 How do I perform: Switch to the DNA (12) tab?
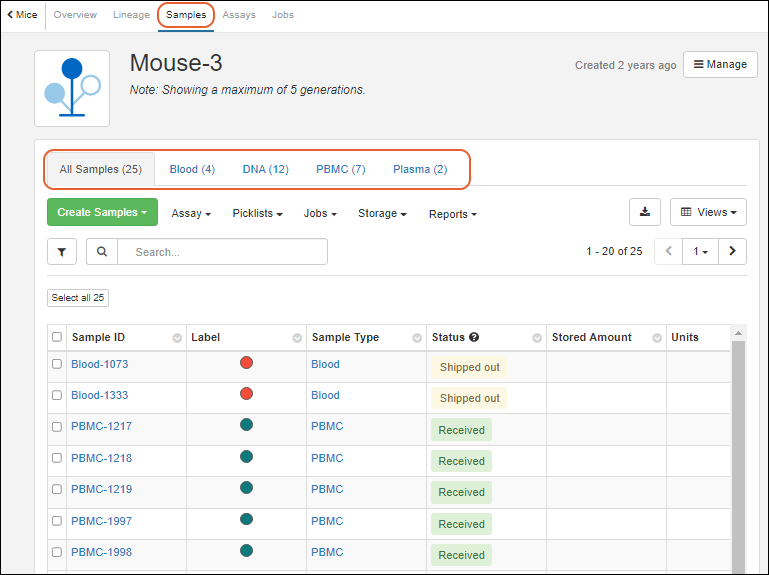click(x=265, y=169)
